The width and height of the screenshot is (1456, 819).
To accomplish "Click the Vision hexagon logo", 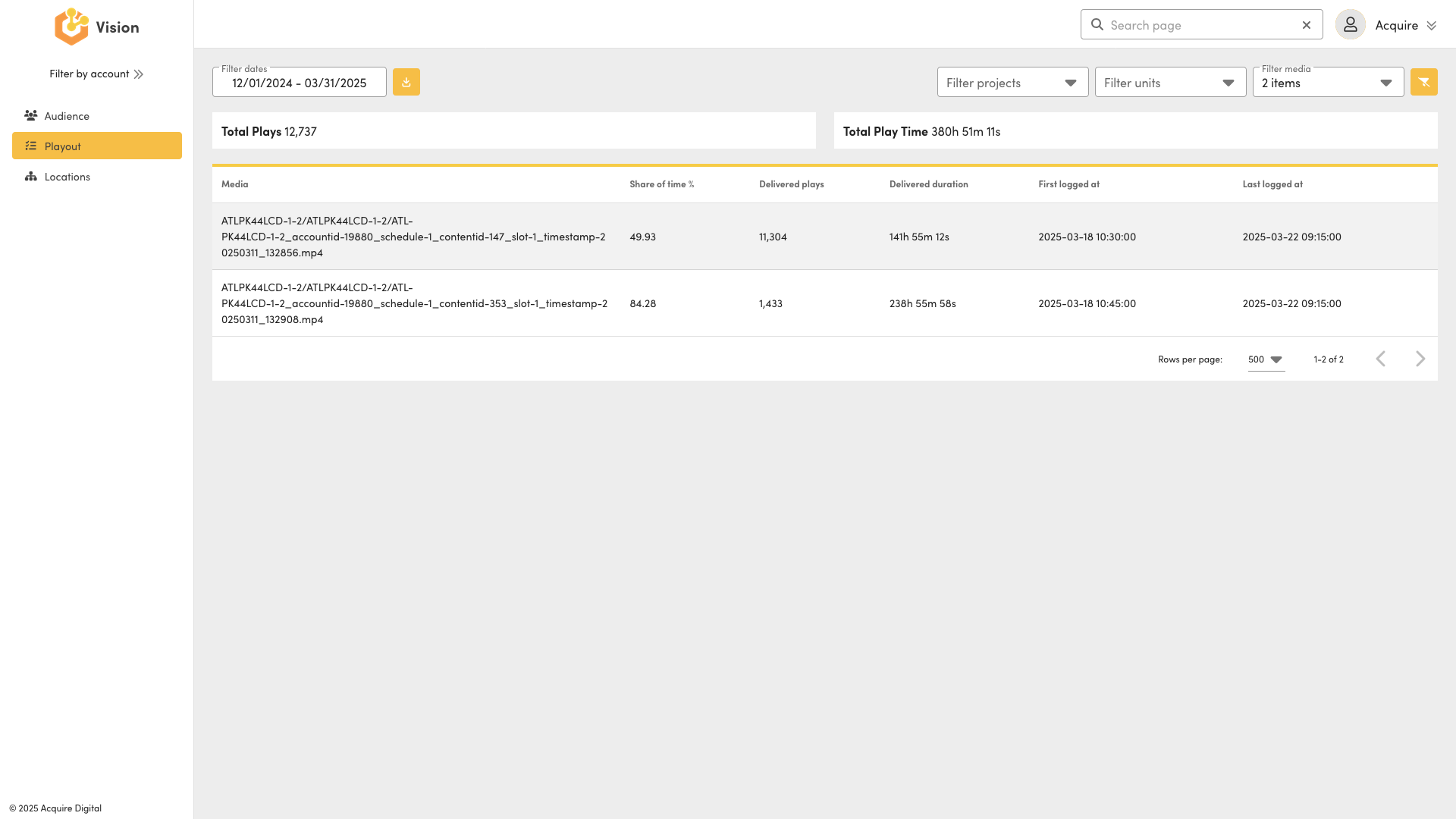I will 71,27.
